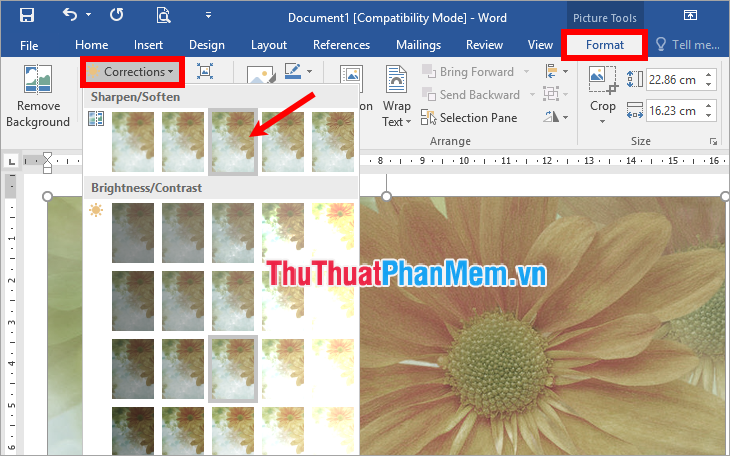Choose the Soften 50% thumbnail
Image resolution: width=730 pixels, height=456 pixels.
[133, 142]
